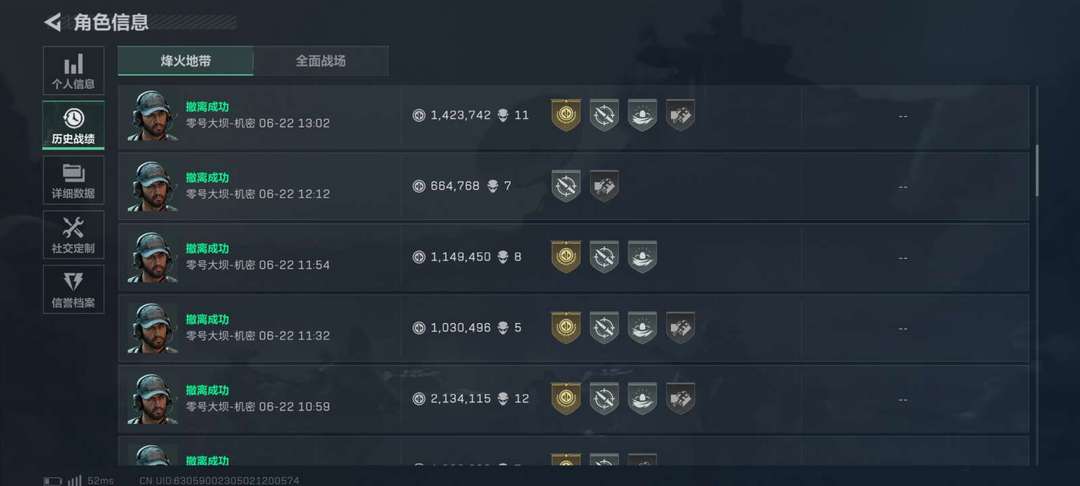Open the 个人信息 sidebar tab
This screenshot has width=1080, height=486.
(74, 71)
